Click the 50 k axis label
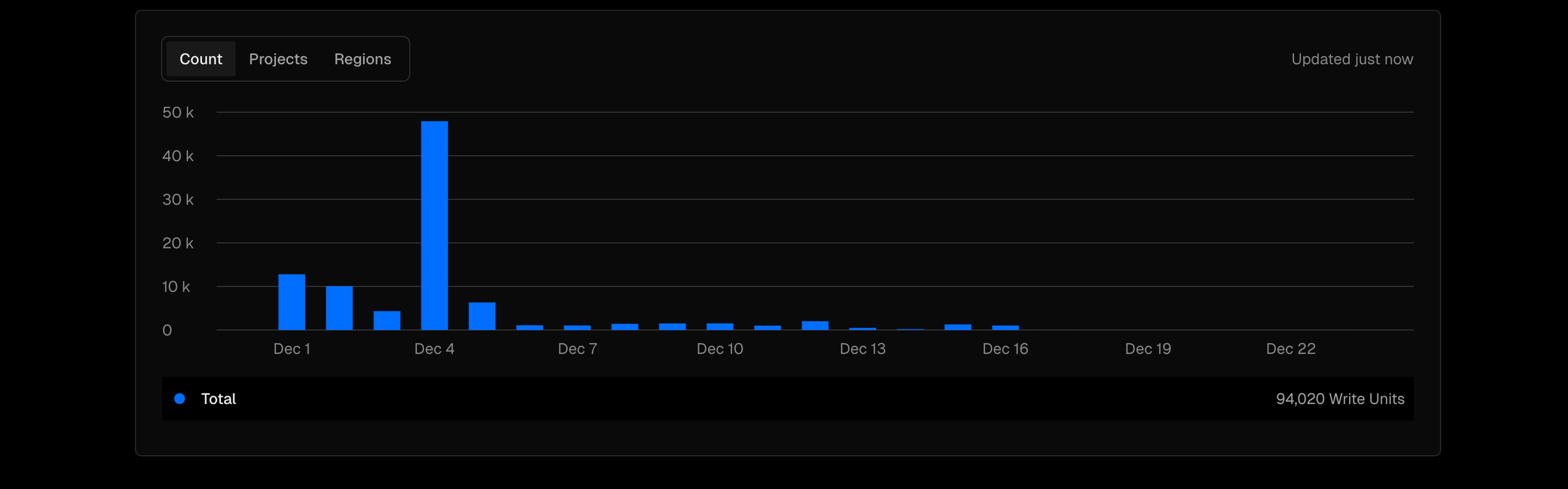This screenshot has height=489, width=1568. point(178,112)
